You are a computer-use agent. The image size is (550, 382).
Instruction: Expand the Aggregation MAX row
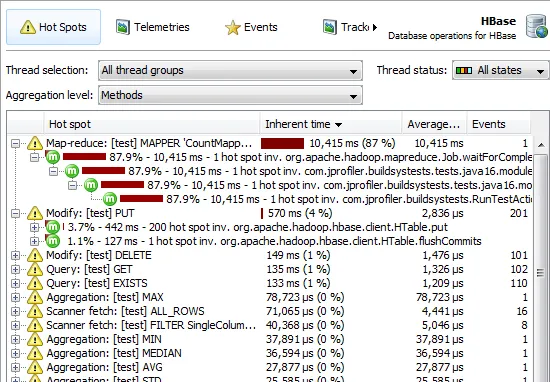coord(15,297)
